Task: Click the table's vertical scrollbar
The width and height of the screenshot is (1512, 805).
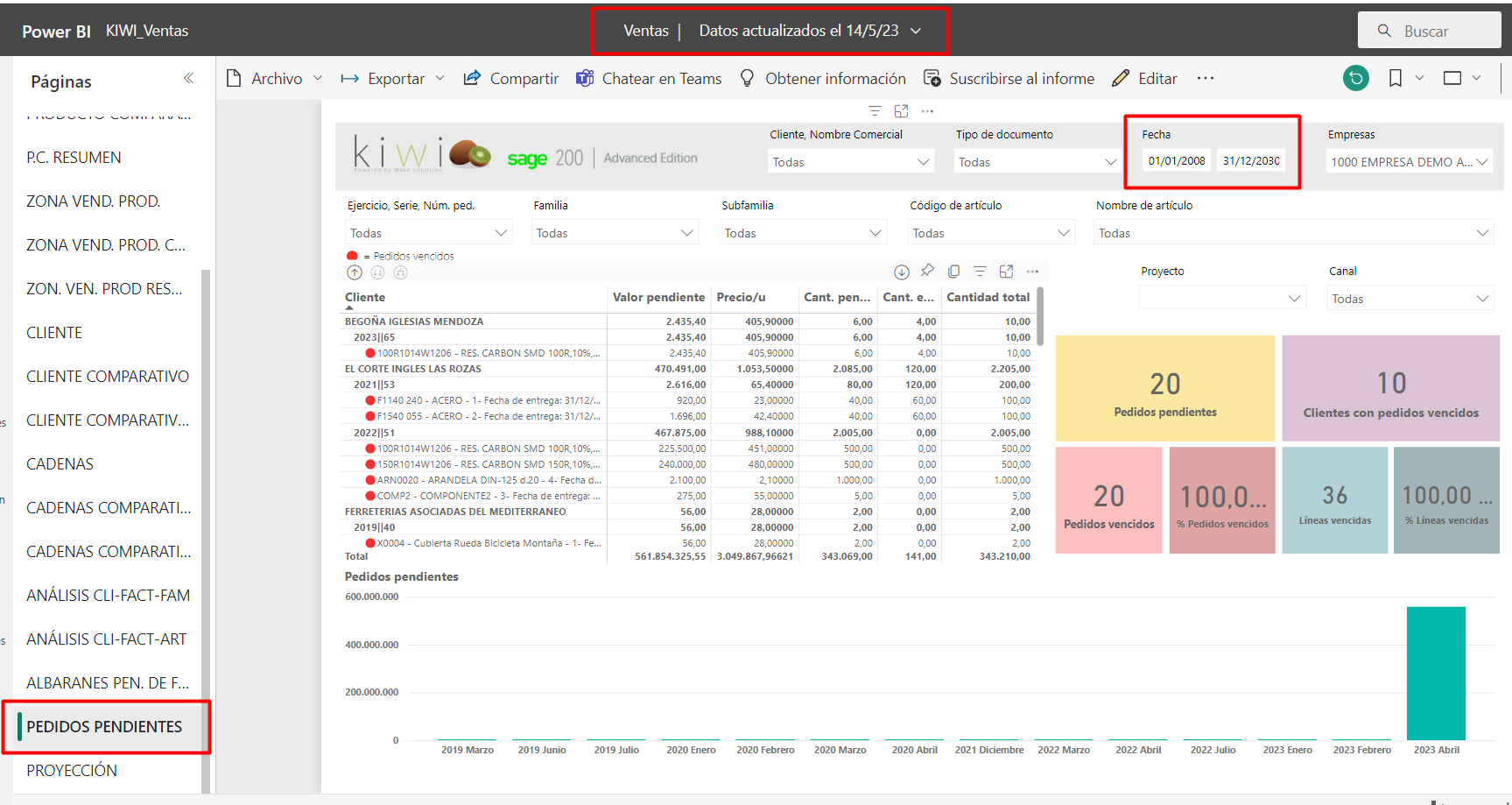Action: [x=1040, y=316]
